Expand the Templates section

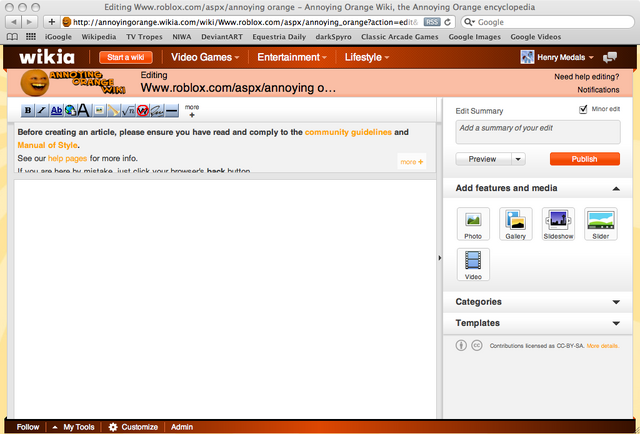pos(616,323)
